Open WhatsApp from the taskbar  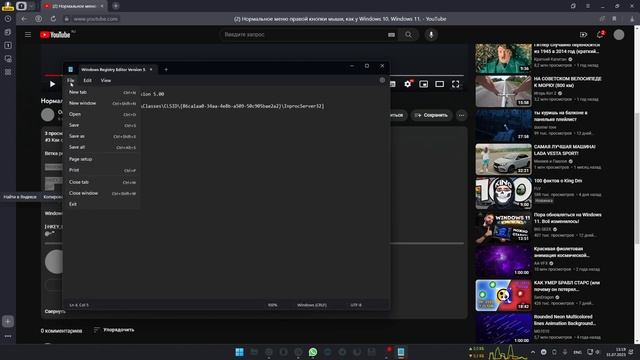(313, 352)
